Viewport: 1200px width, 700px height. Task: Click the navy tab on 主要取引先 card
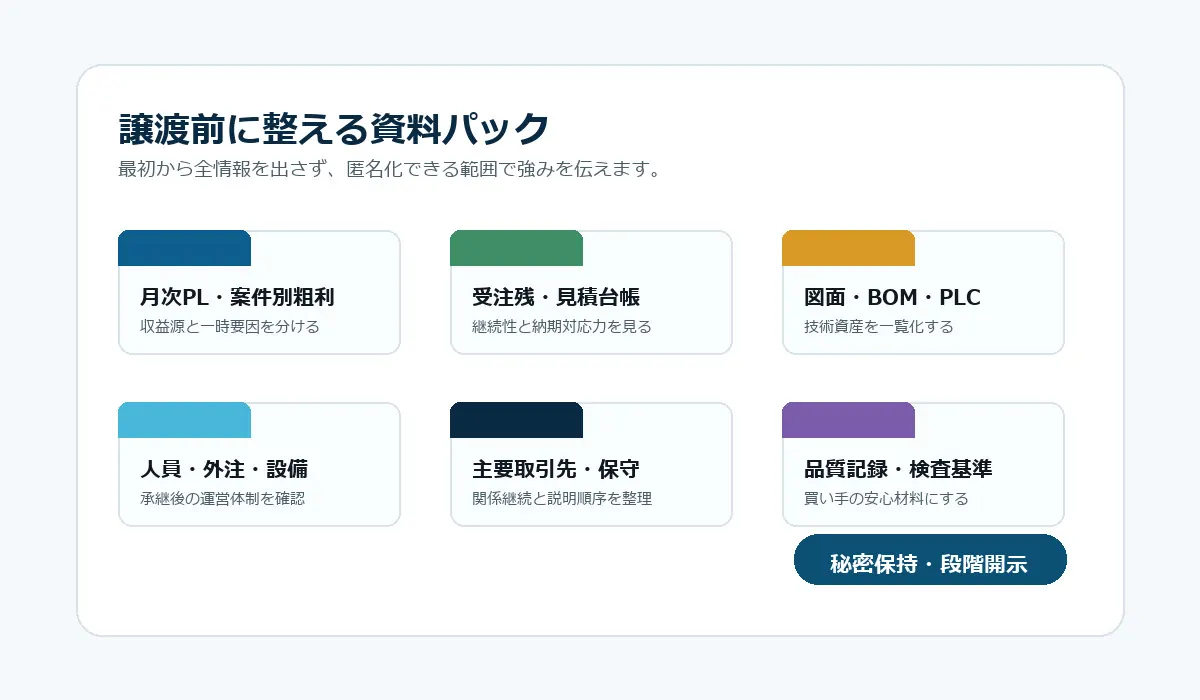516,420
